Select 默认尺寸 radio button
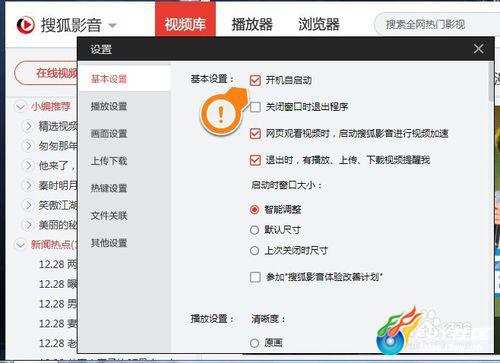The height and width of the screenshot is (363, 500). 254,230
